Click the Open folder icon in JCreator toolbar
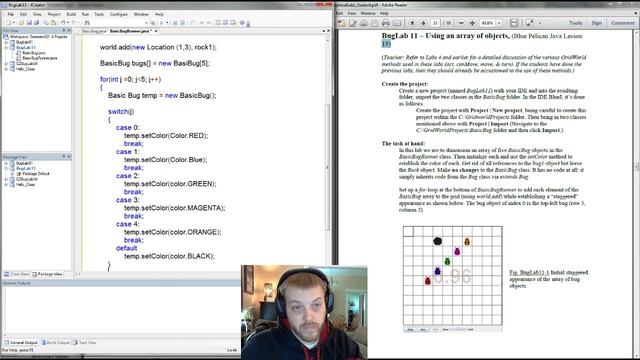 [21, 23]
